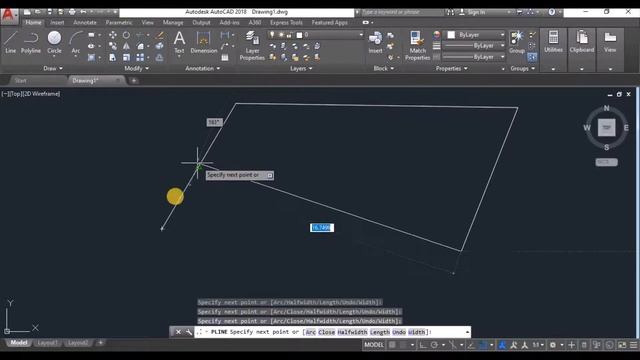The width and height of the screenshot is (640, 360).
Task: Open the ByLayer color dropdown
Action: tap(502, 35)
